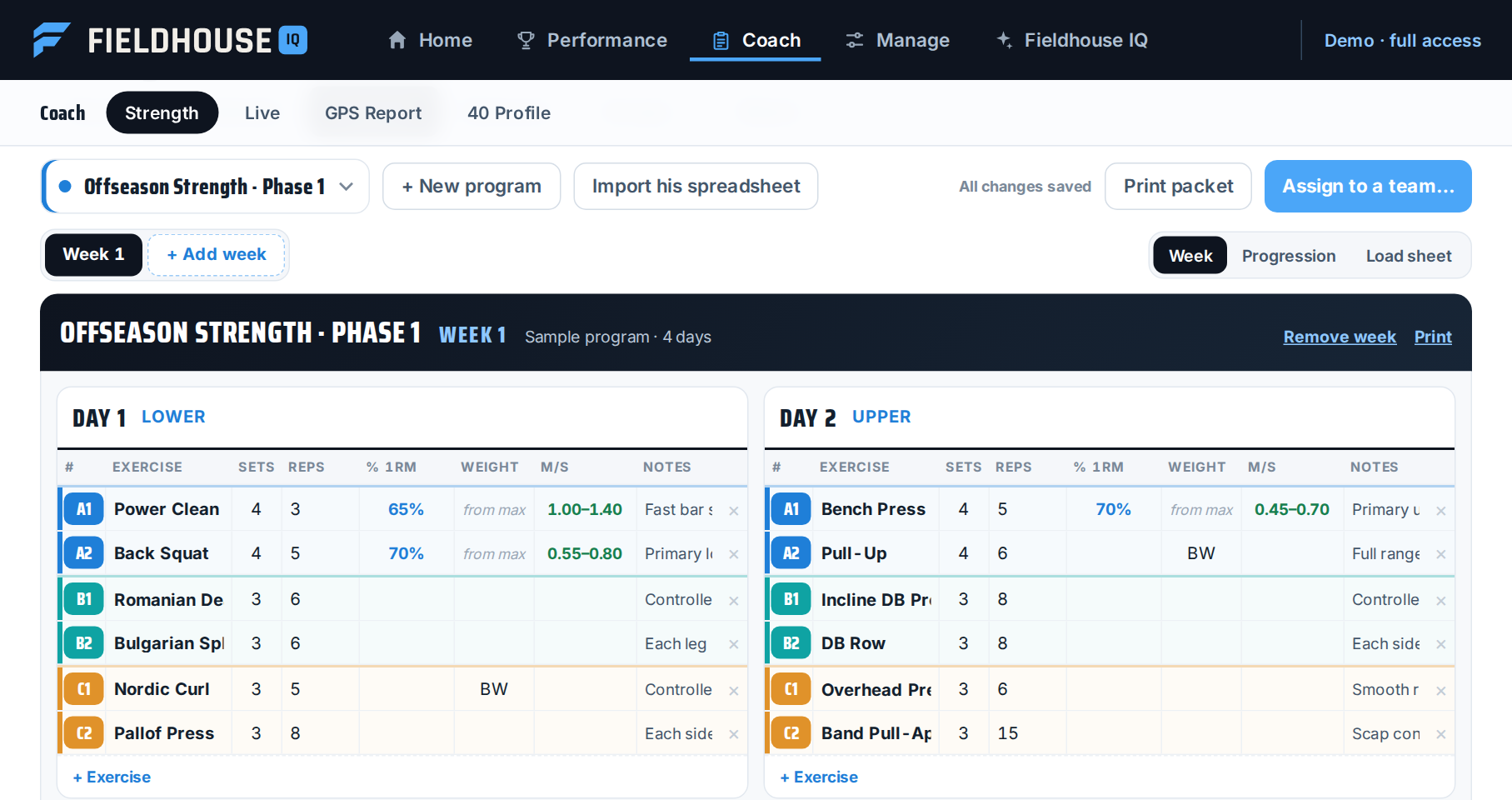Open the 40 Profile tab

point(509,112)
